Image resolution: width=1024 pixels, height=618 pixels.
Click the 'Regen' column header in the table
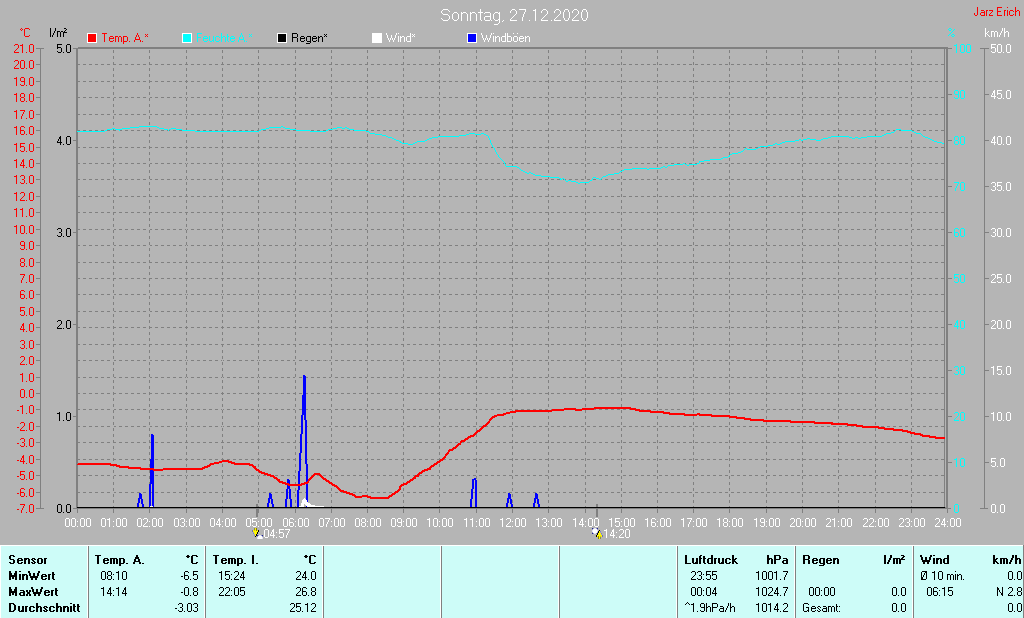(820, 560)
